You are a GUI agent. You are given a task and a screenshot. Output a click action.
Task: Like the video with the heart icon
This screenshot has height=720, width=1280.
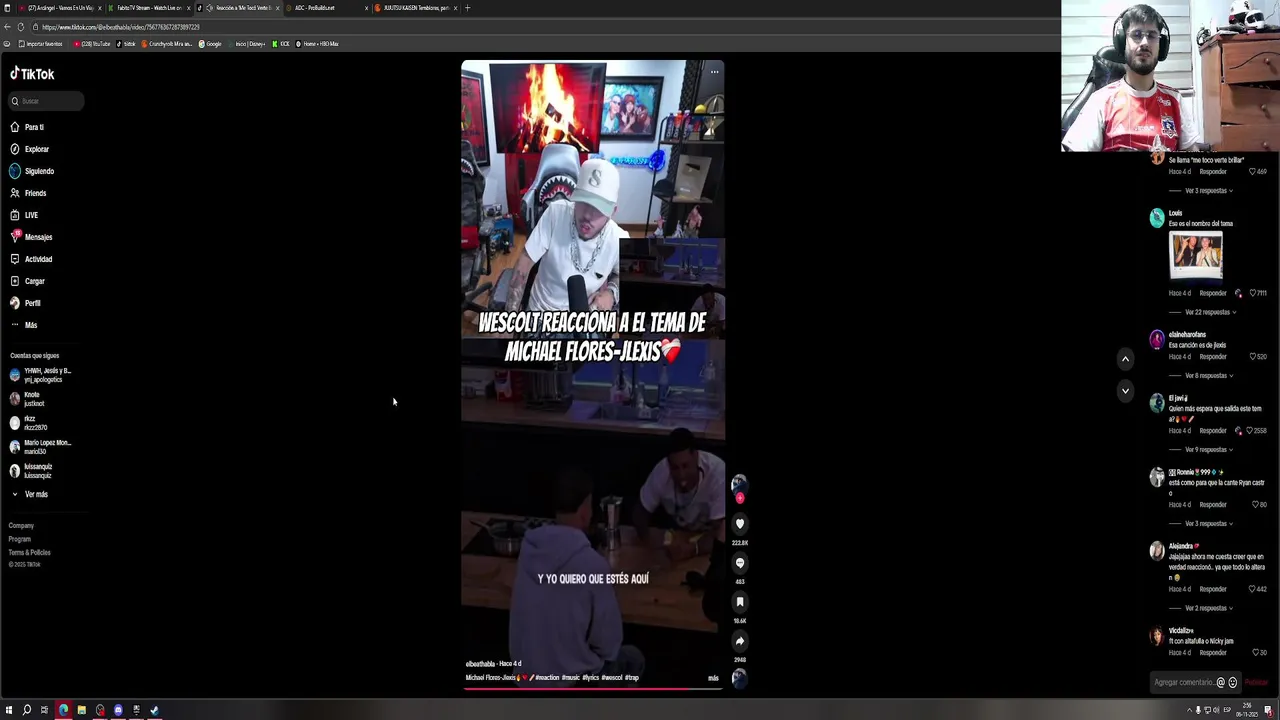(x=740, y=523)
